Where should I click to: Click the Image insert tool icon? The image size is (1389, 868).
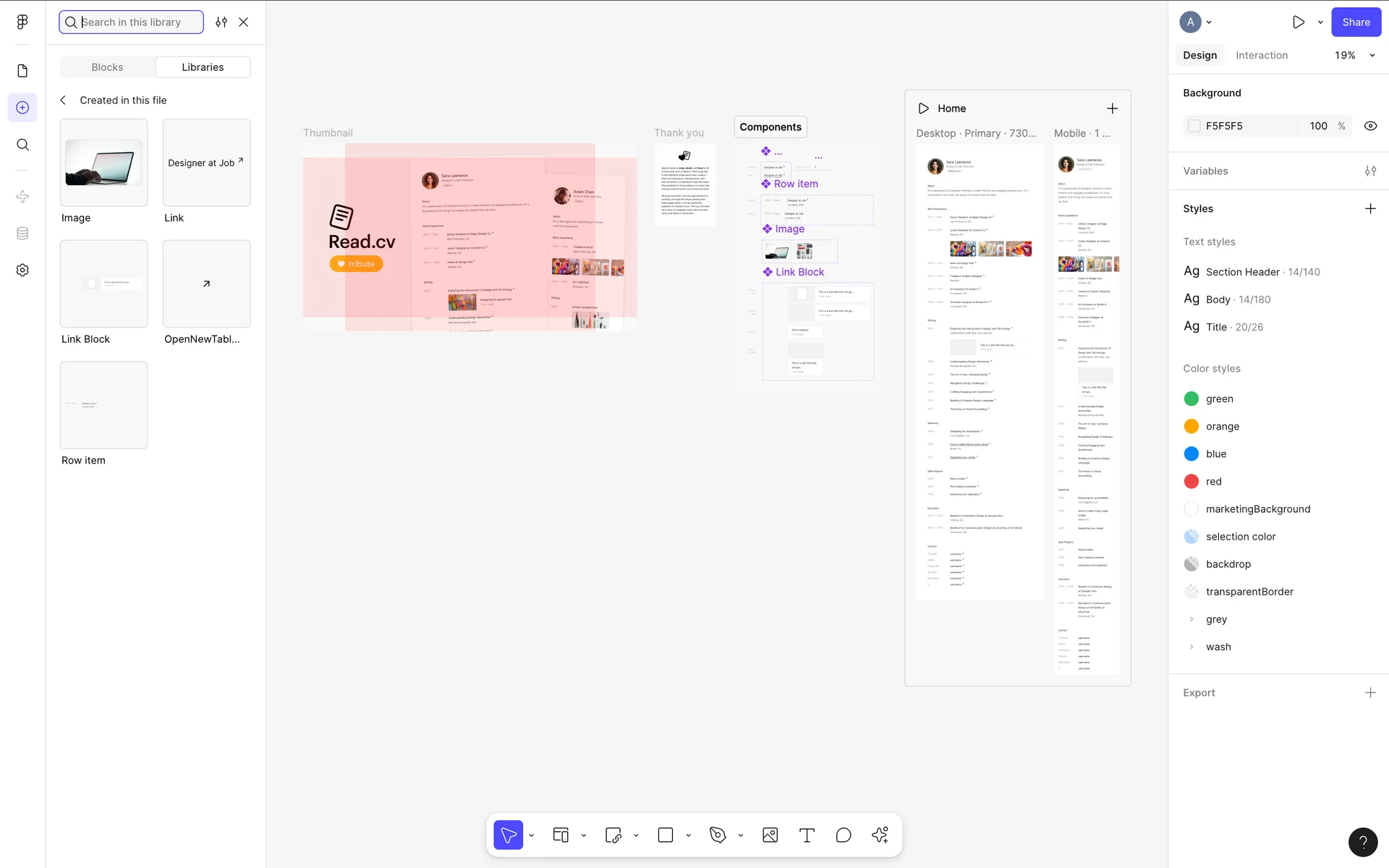click(770, 835)
